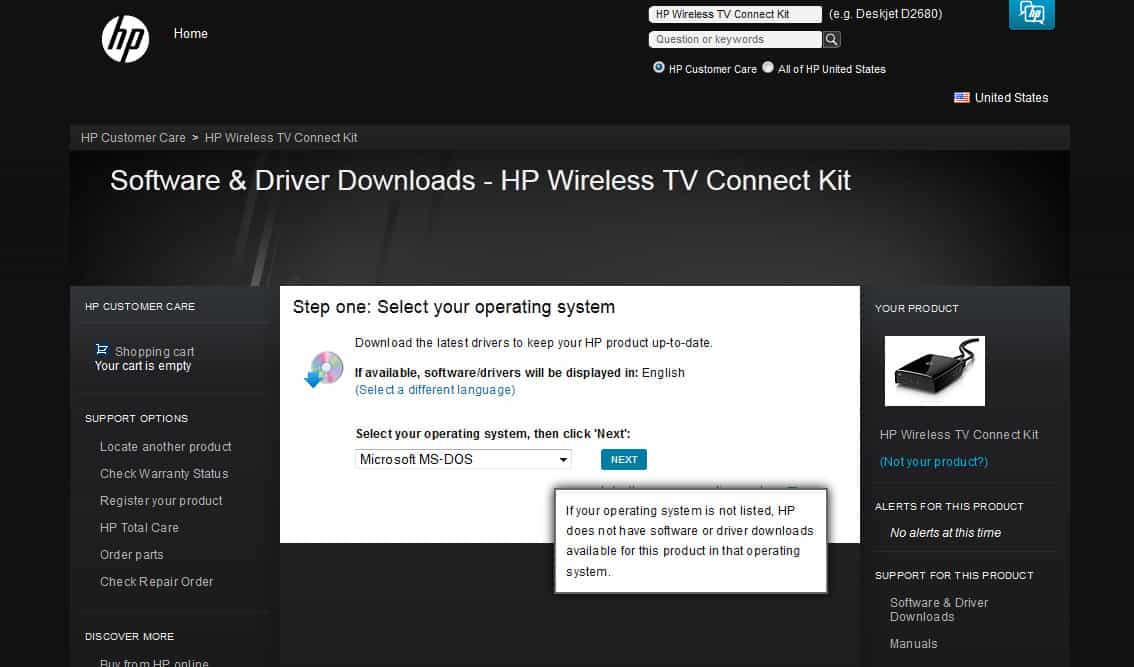
Task: Click the HP logo icon
Action: point(125,40)
